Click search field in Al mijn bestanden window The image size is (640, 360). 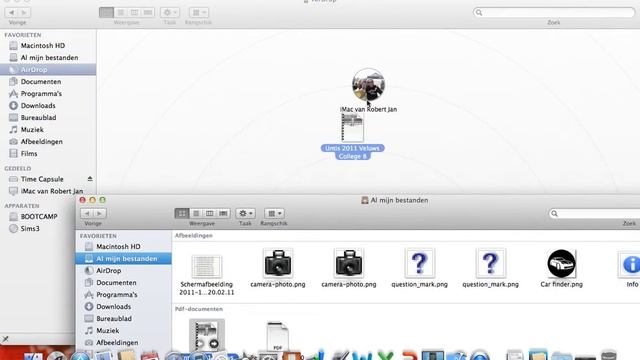(594, 213)
